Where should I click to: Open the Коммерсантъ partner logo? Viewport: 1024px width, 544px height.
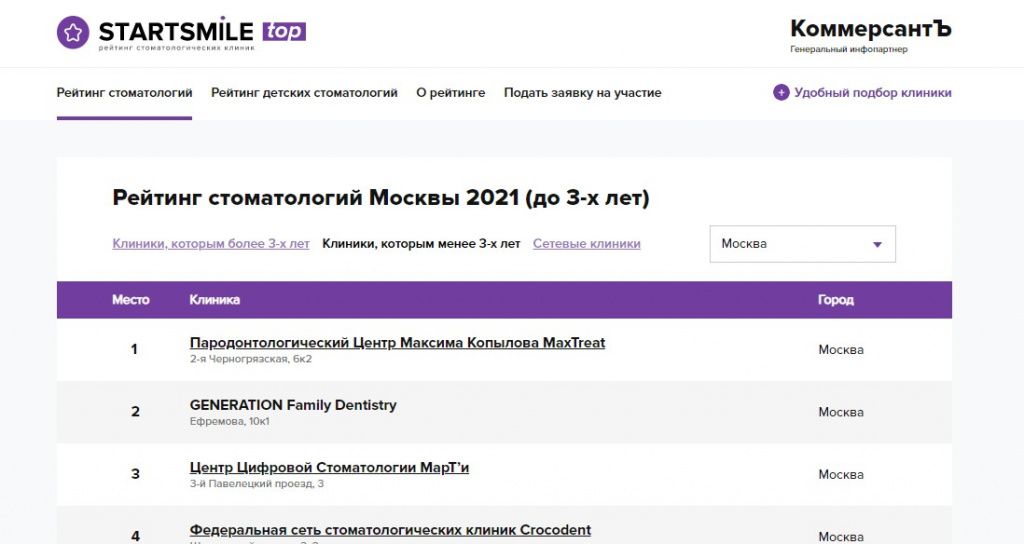click(871, 29)
